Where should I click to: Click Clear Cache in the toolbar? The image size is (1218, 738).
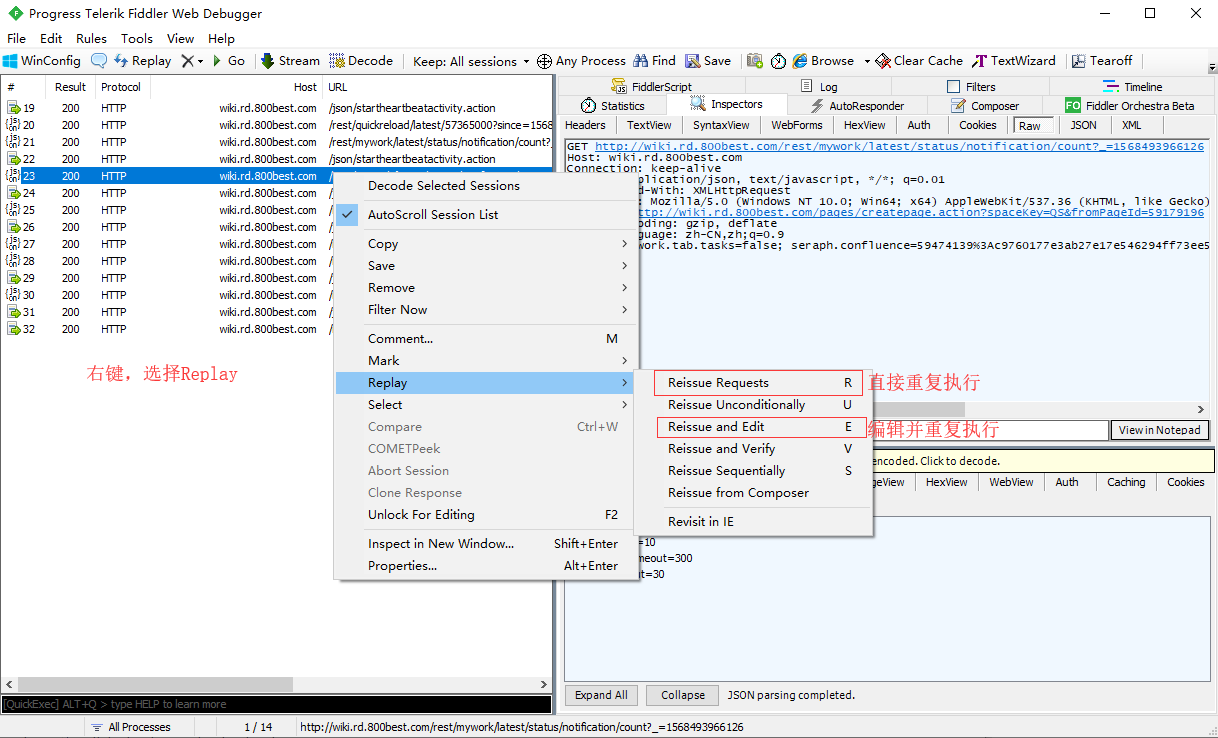pos(919,61)
